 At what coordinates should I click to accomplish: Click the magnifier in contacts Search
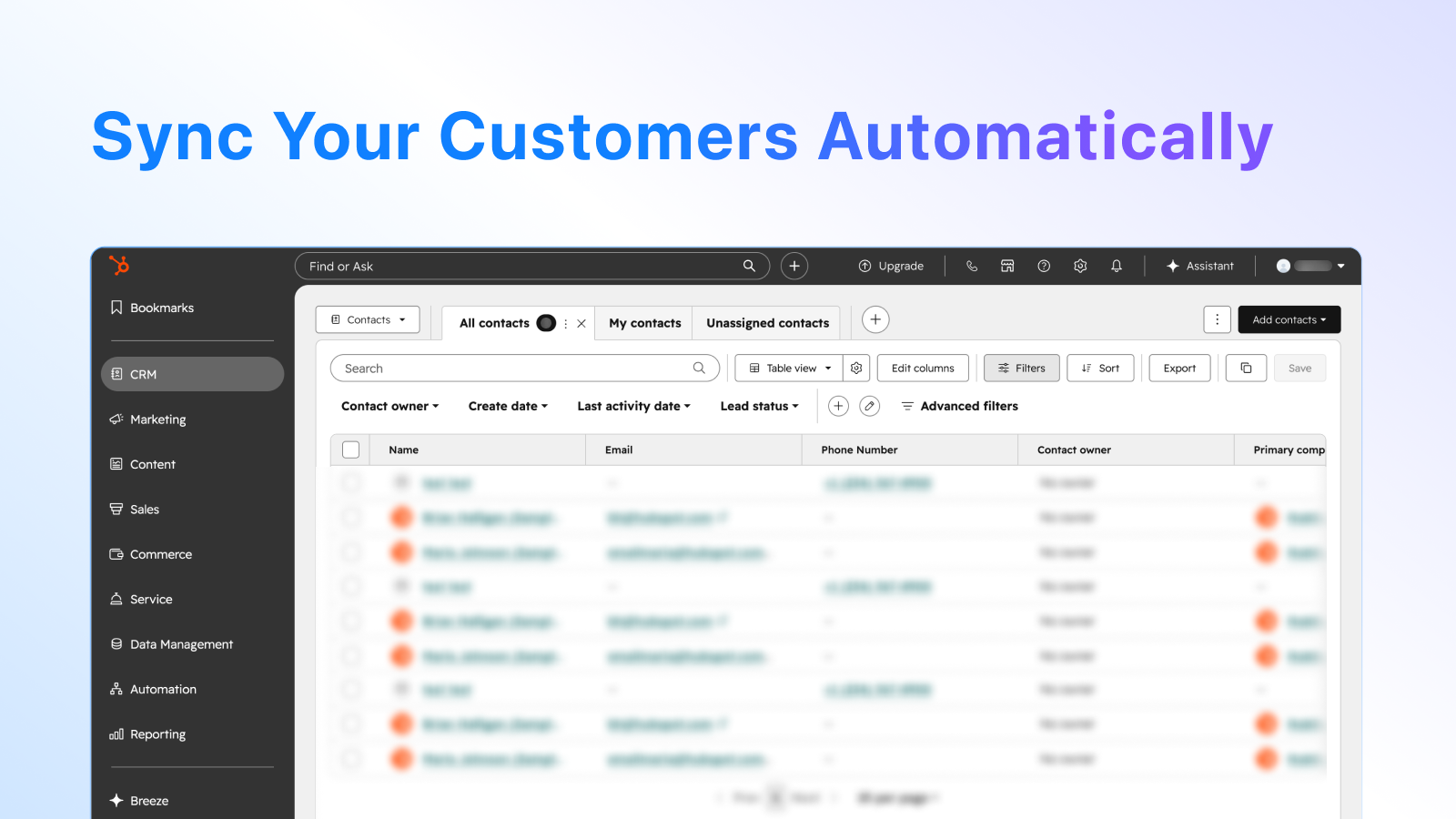pos(699,369)
